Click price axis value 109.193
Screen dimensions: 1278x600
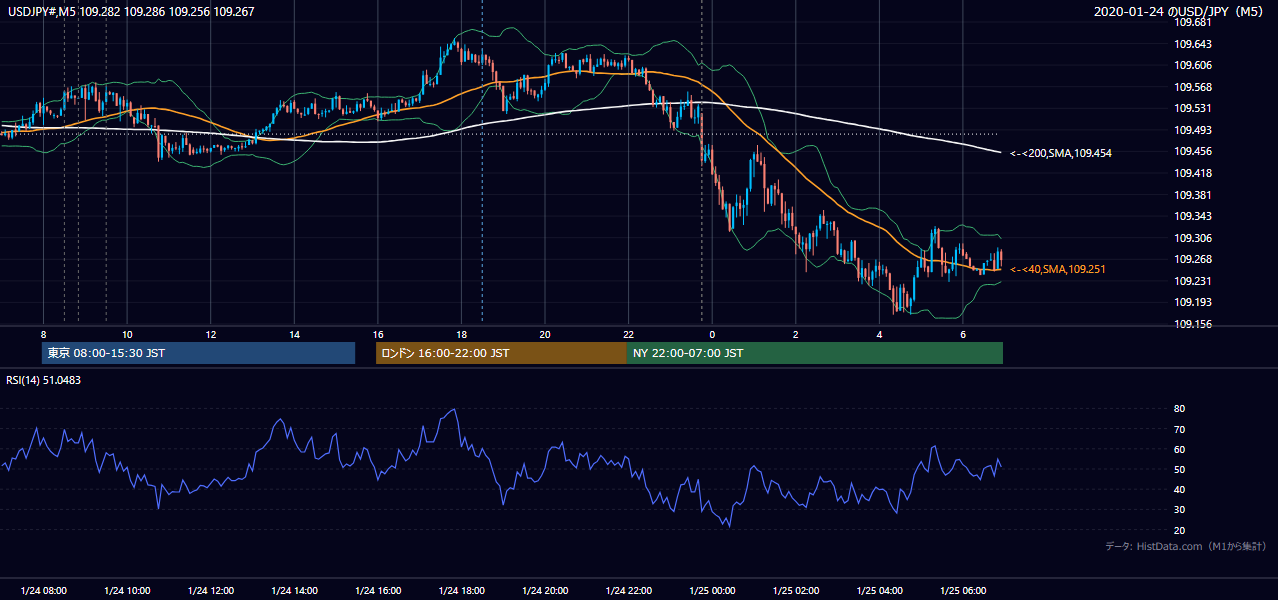point(1192,302)
